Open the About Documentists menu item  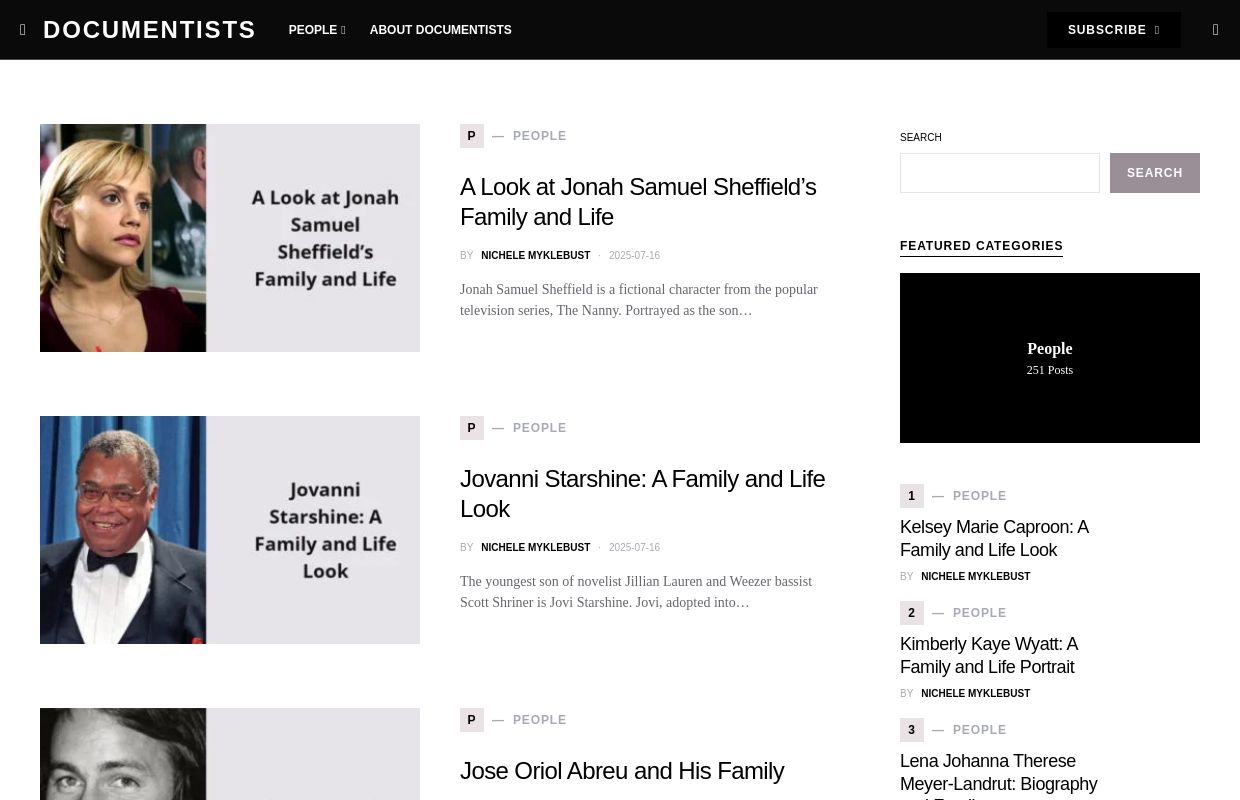(440, 30)
